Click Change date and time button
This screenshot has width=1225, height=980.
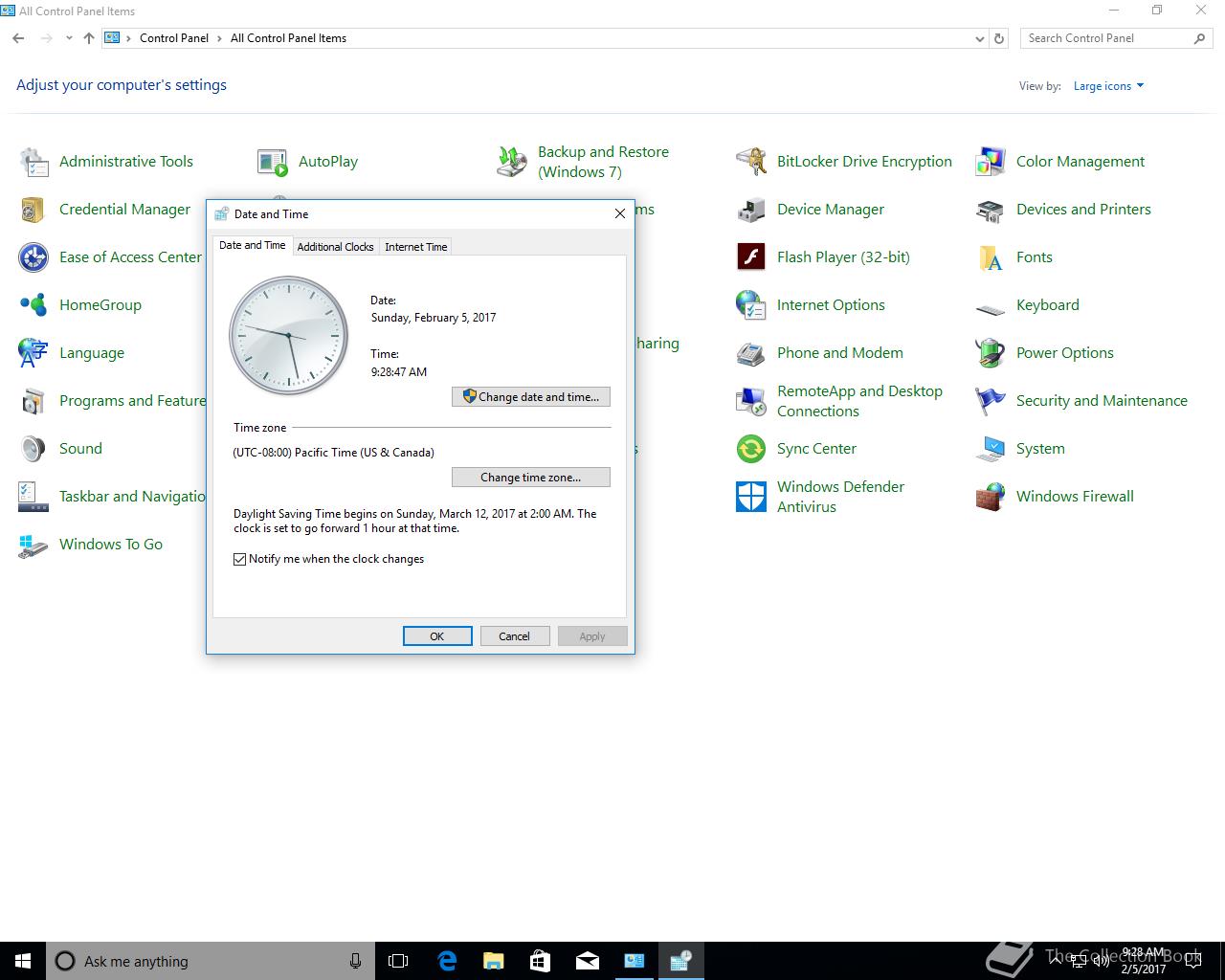531,397
